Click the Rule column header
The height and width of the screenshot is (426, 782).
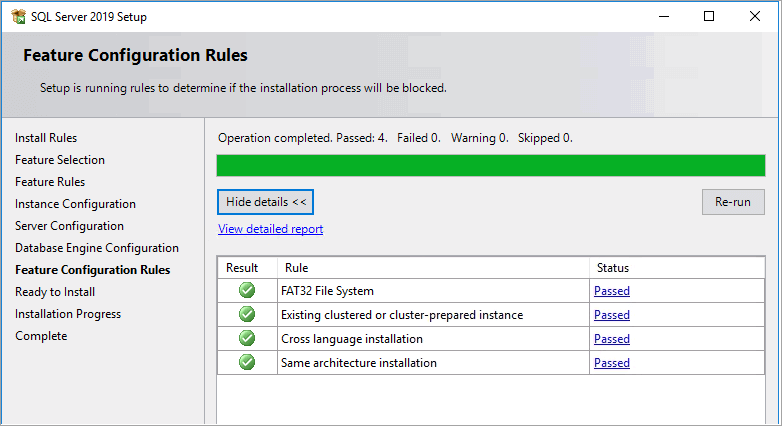coord(433,268)
